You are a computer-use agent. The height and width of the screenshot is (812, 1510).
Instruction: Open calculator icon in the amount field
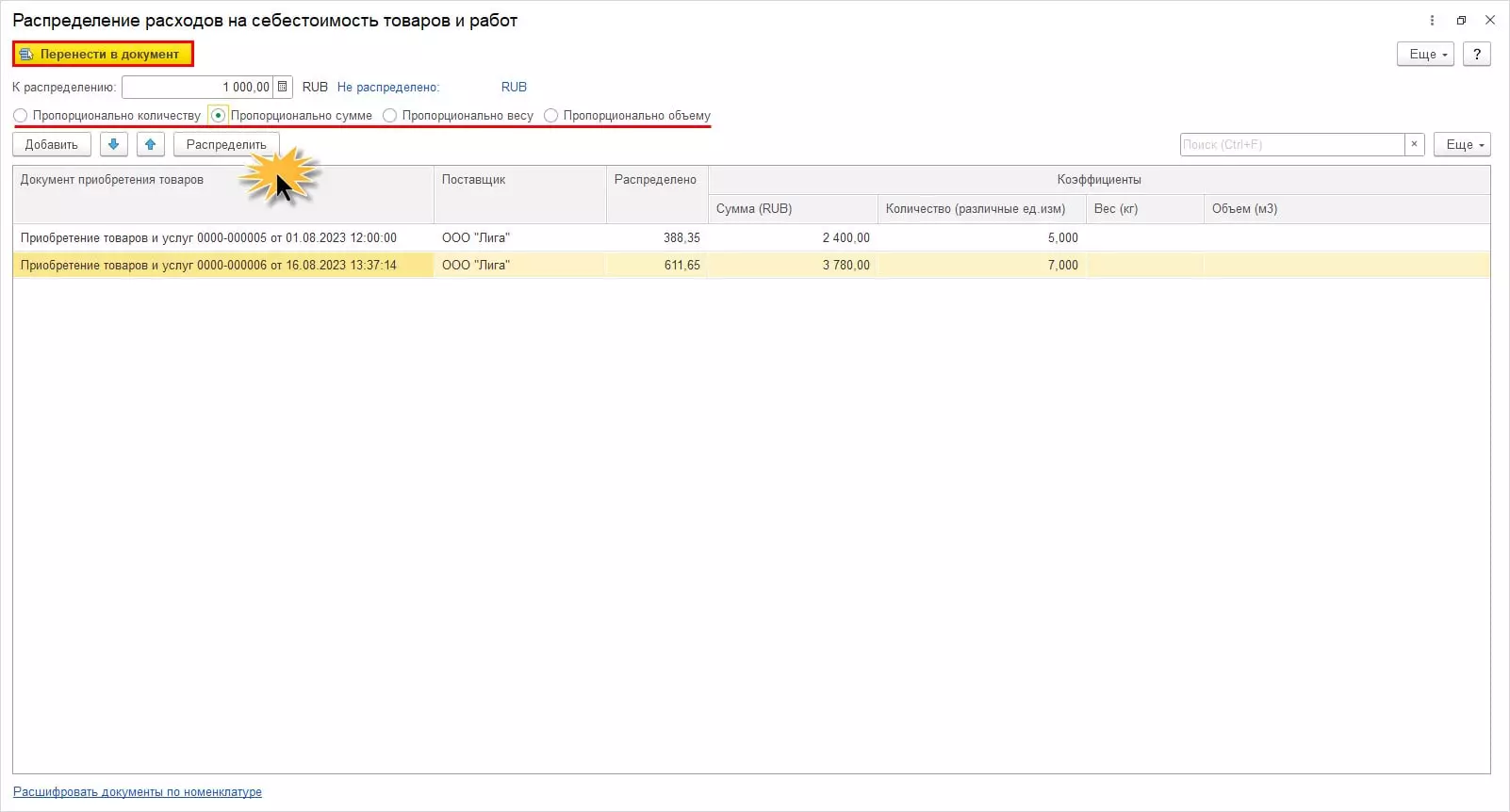point(282,87)
